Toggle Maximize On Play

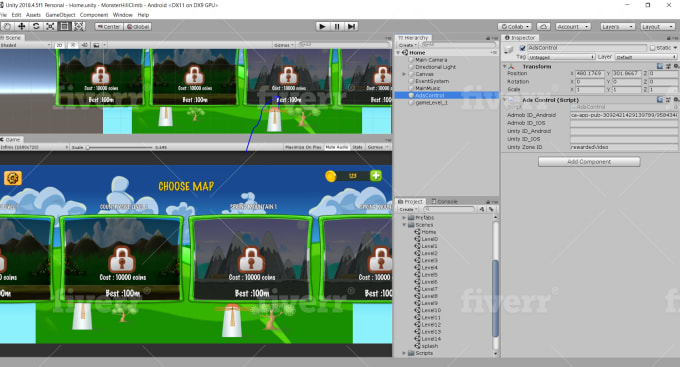(x=303, y=147)
